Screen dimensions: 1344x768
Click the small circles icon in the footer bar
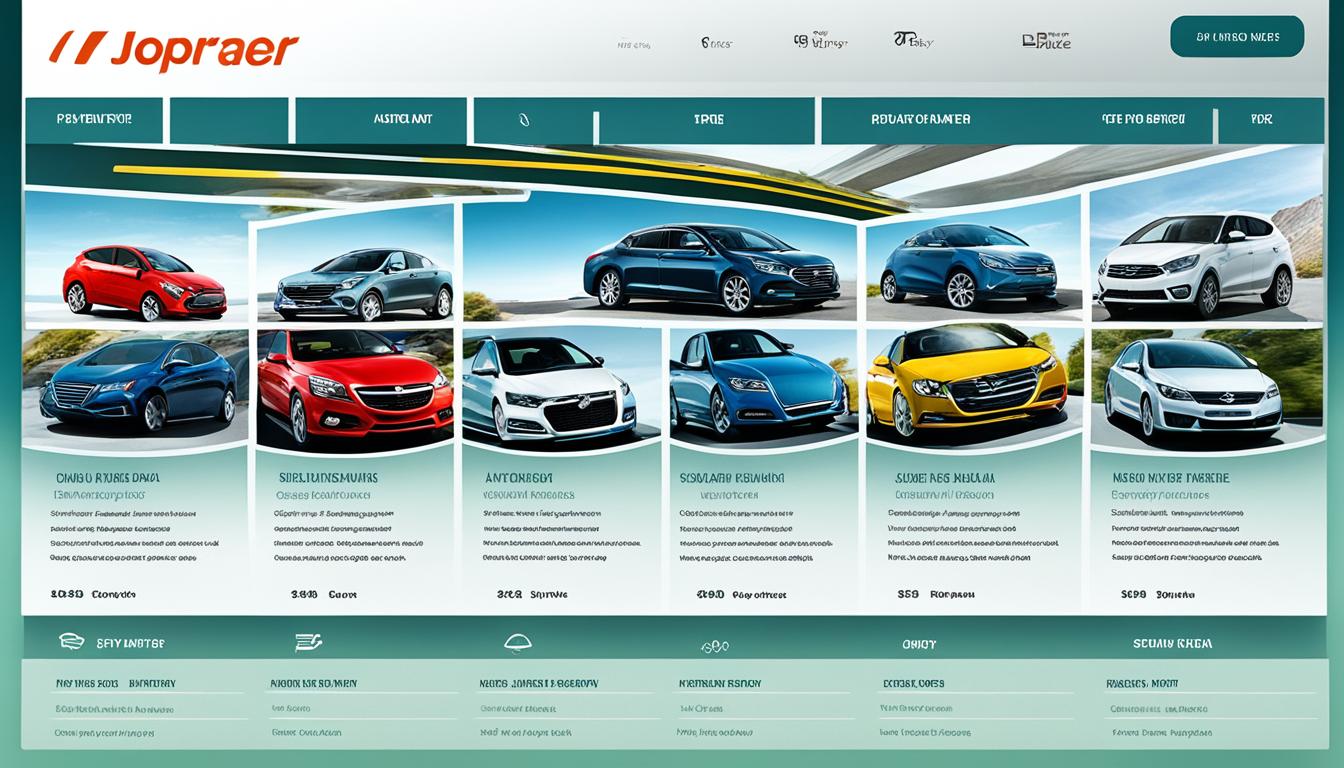coord(715,647)
